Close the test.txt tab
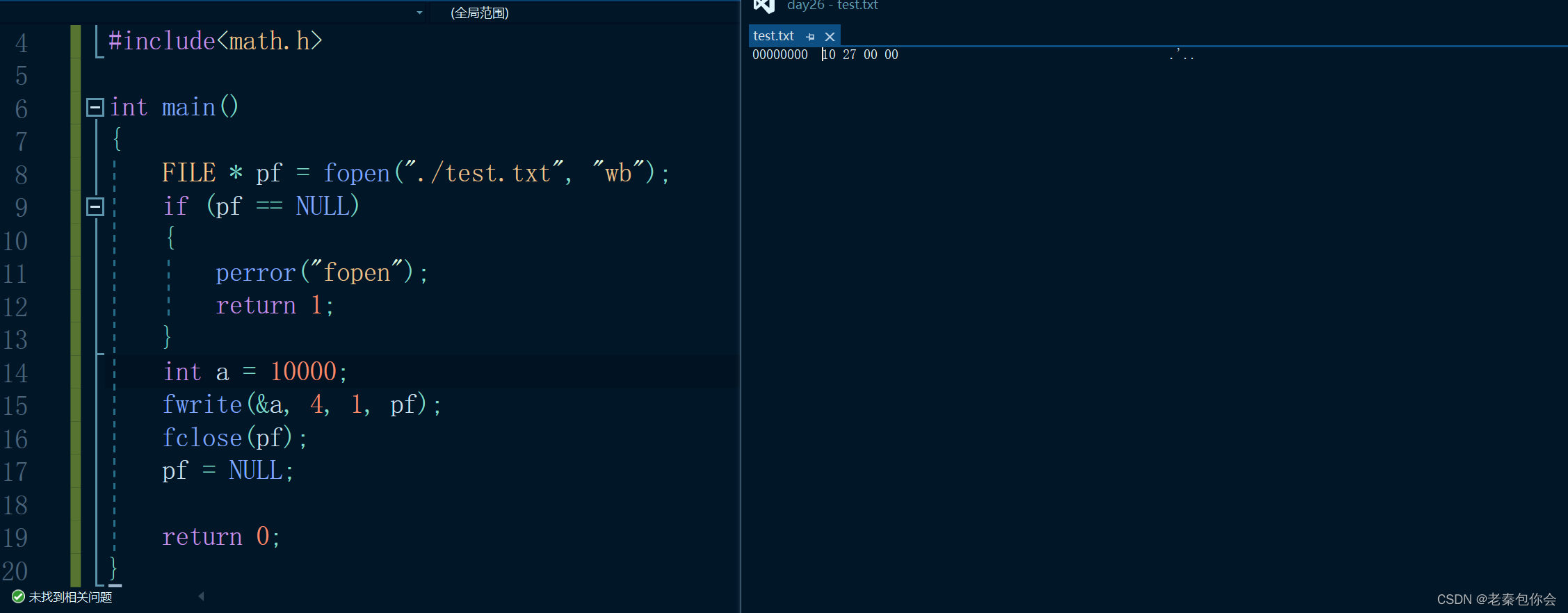Viewport: 1568px width, 613px height. [830, 37]
